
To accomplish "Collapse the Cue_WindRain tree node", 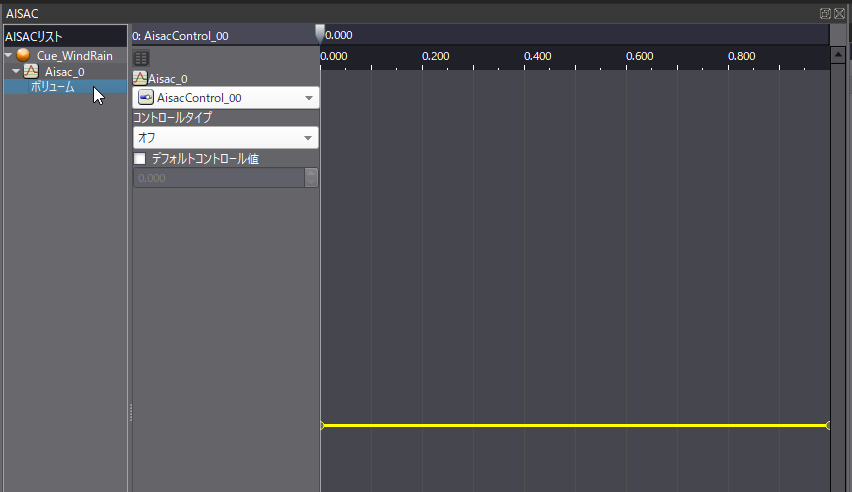I will 8,55.
